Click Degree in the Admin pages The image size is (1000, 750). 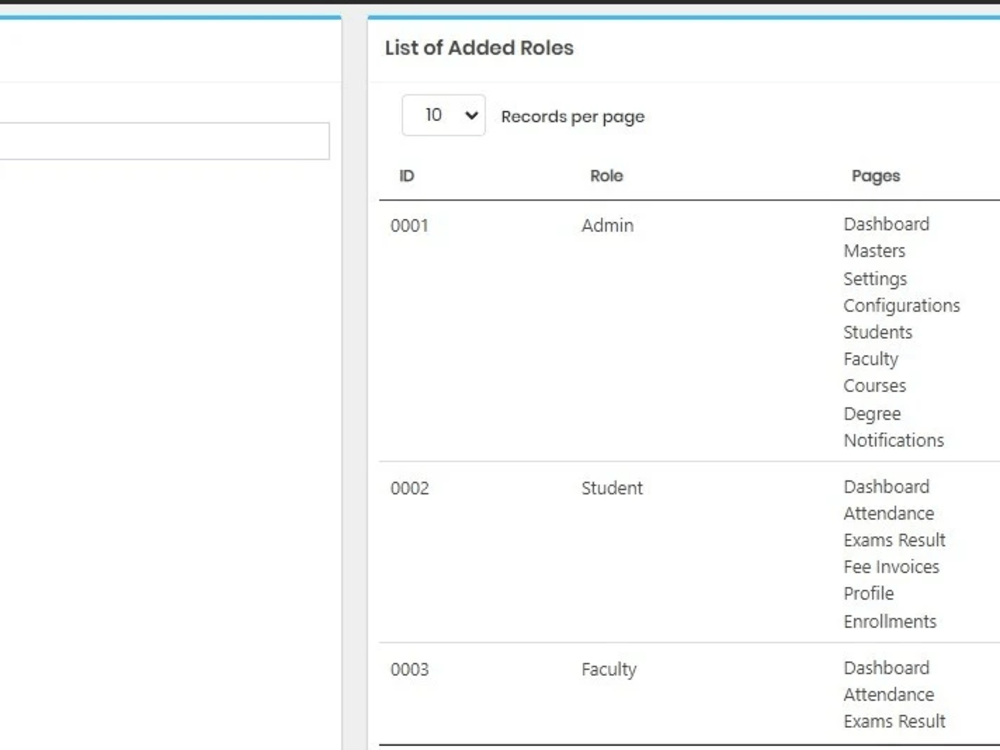pyautogui.click(x=872, y=415)
